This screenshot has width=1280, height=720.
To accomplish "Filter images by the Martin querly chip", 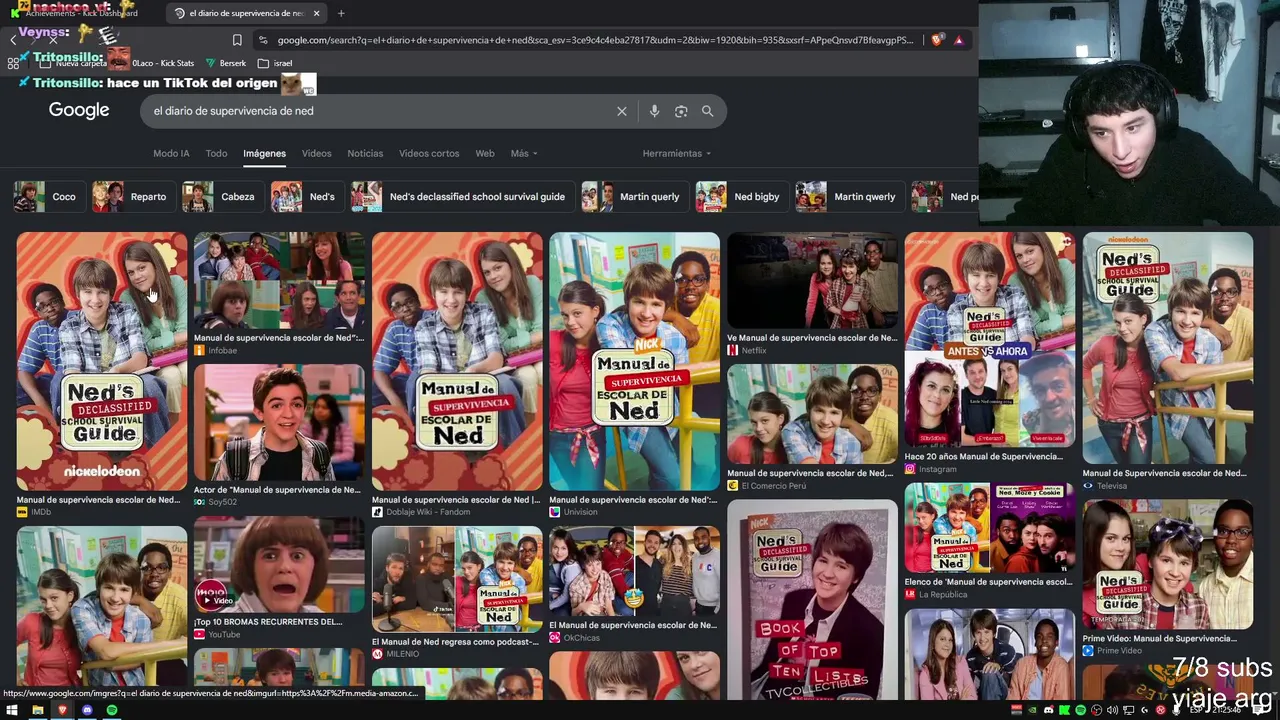I will (x=635, y=197).
